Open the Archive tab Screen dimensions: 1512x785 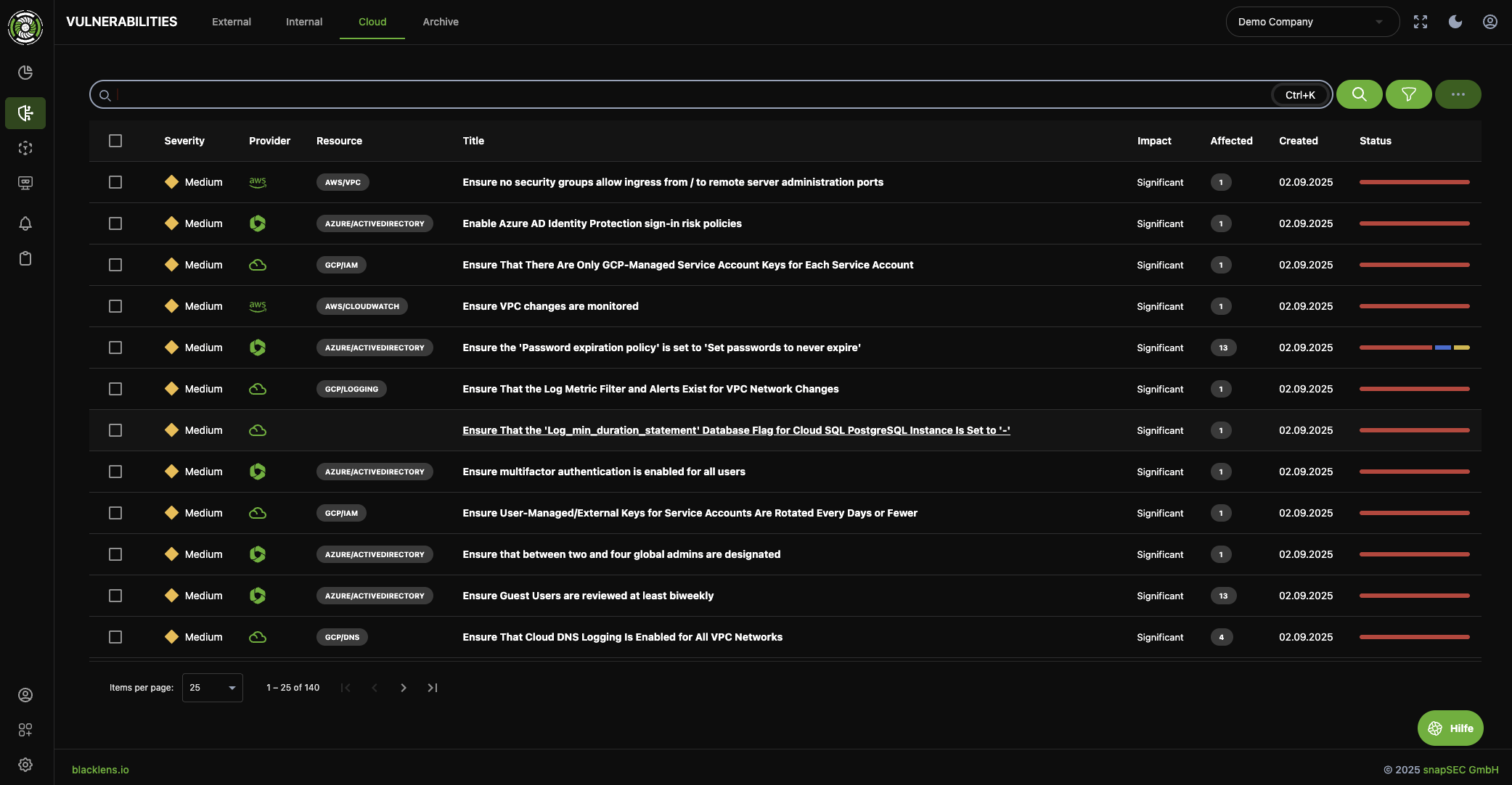point(441,22)
